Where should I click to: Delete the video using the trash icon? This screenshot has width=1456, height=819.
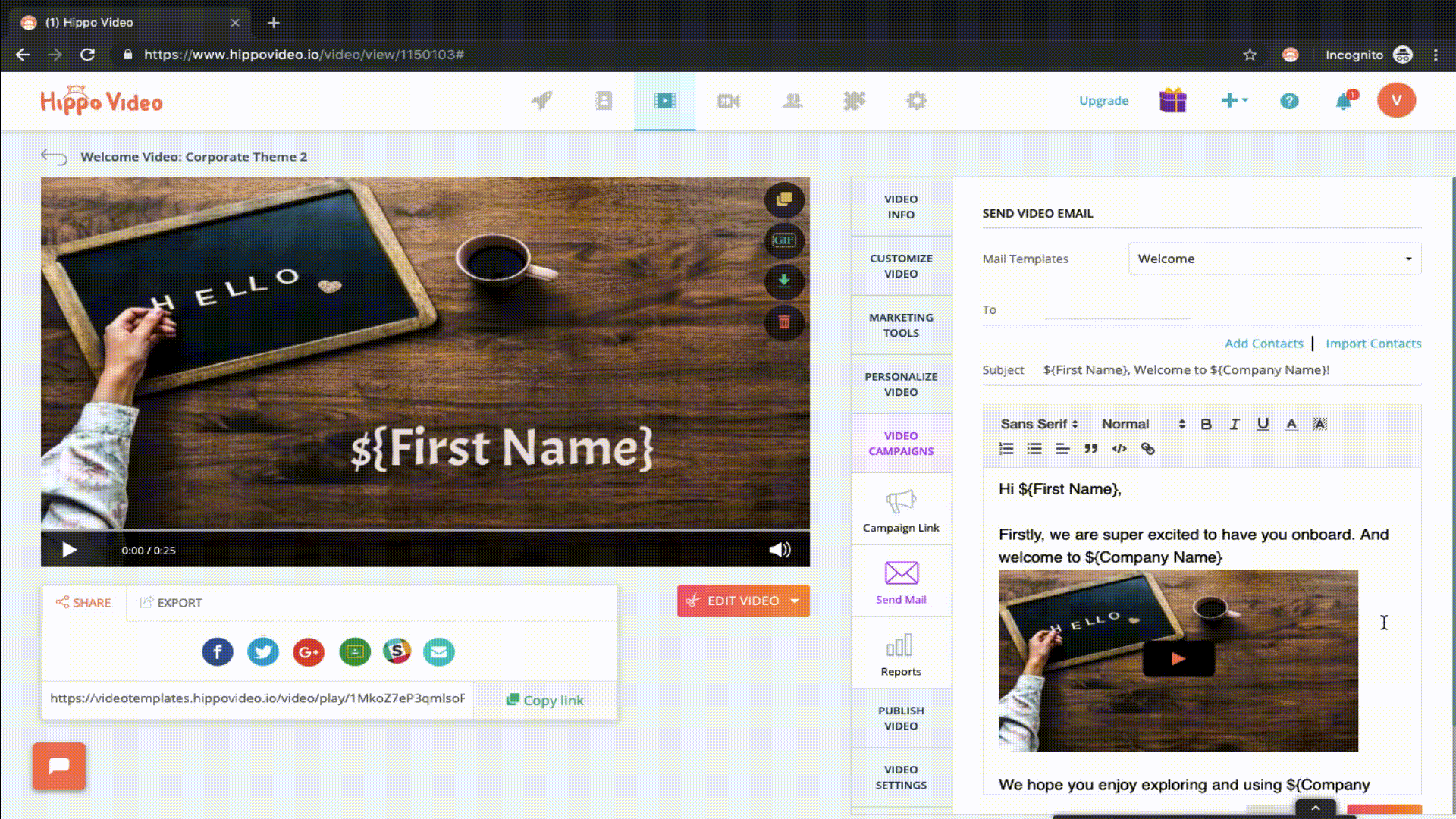click(784, 322)
